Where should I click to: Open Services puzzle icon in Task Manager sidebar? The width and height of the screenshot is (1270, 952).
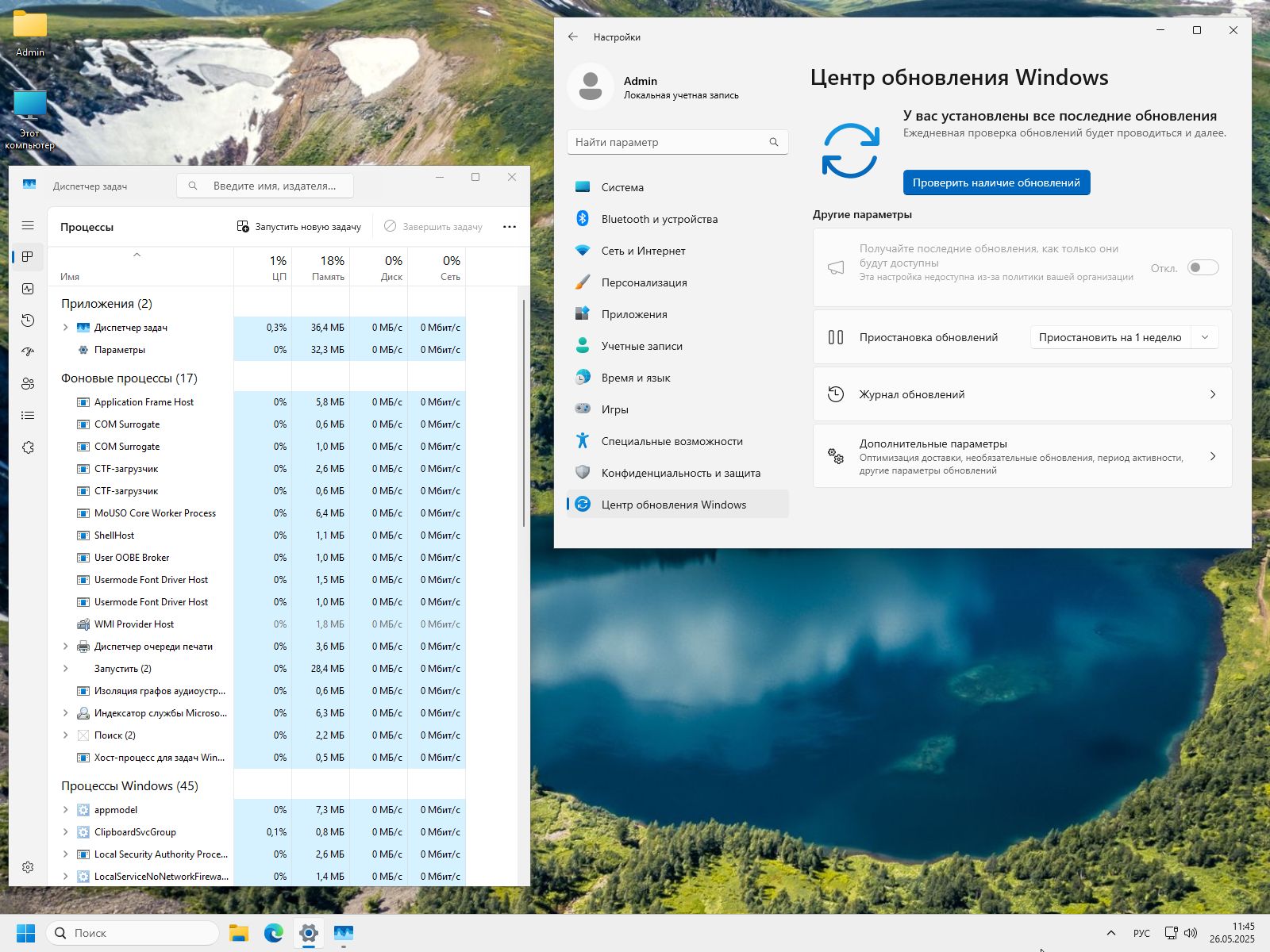pos(28,447)
